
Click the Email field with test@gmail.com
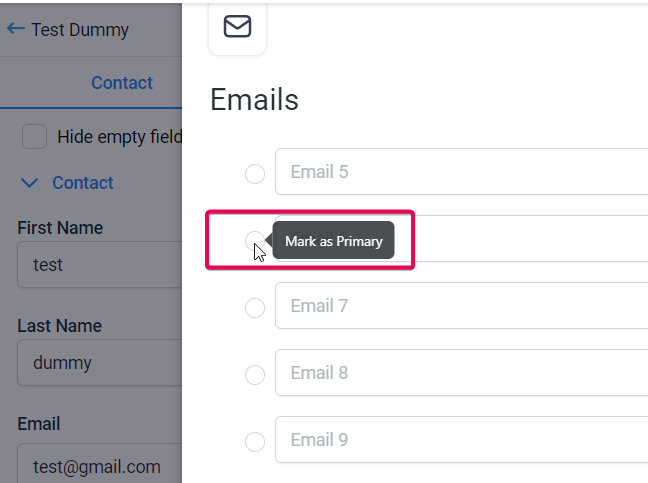click(100, 463)
